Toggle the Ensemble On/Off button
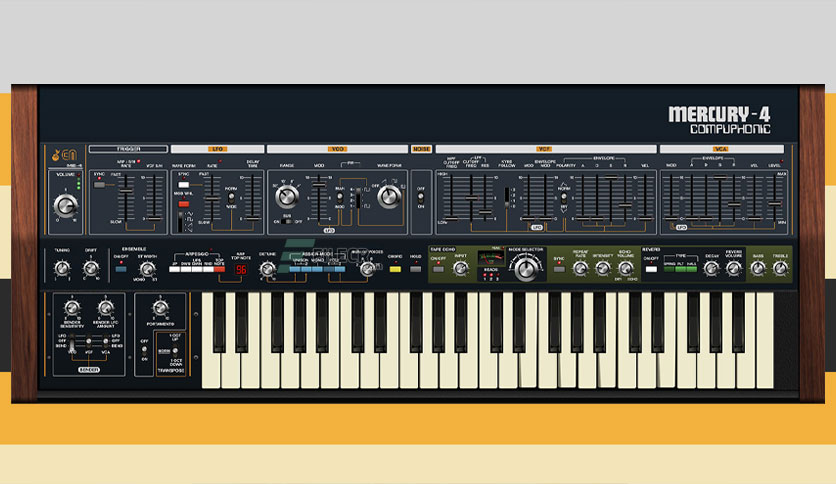Viewport: 836px width, 484px height. (x=121, y=269)
